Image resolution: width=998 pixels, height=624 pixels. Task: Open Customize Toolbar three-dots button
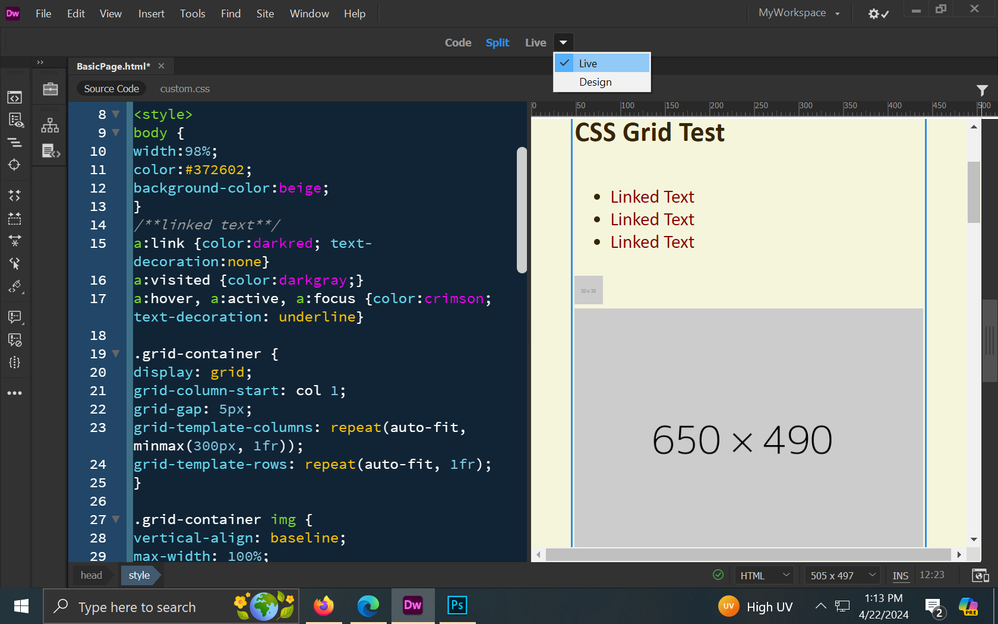tap(14, 393)
